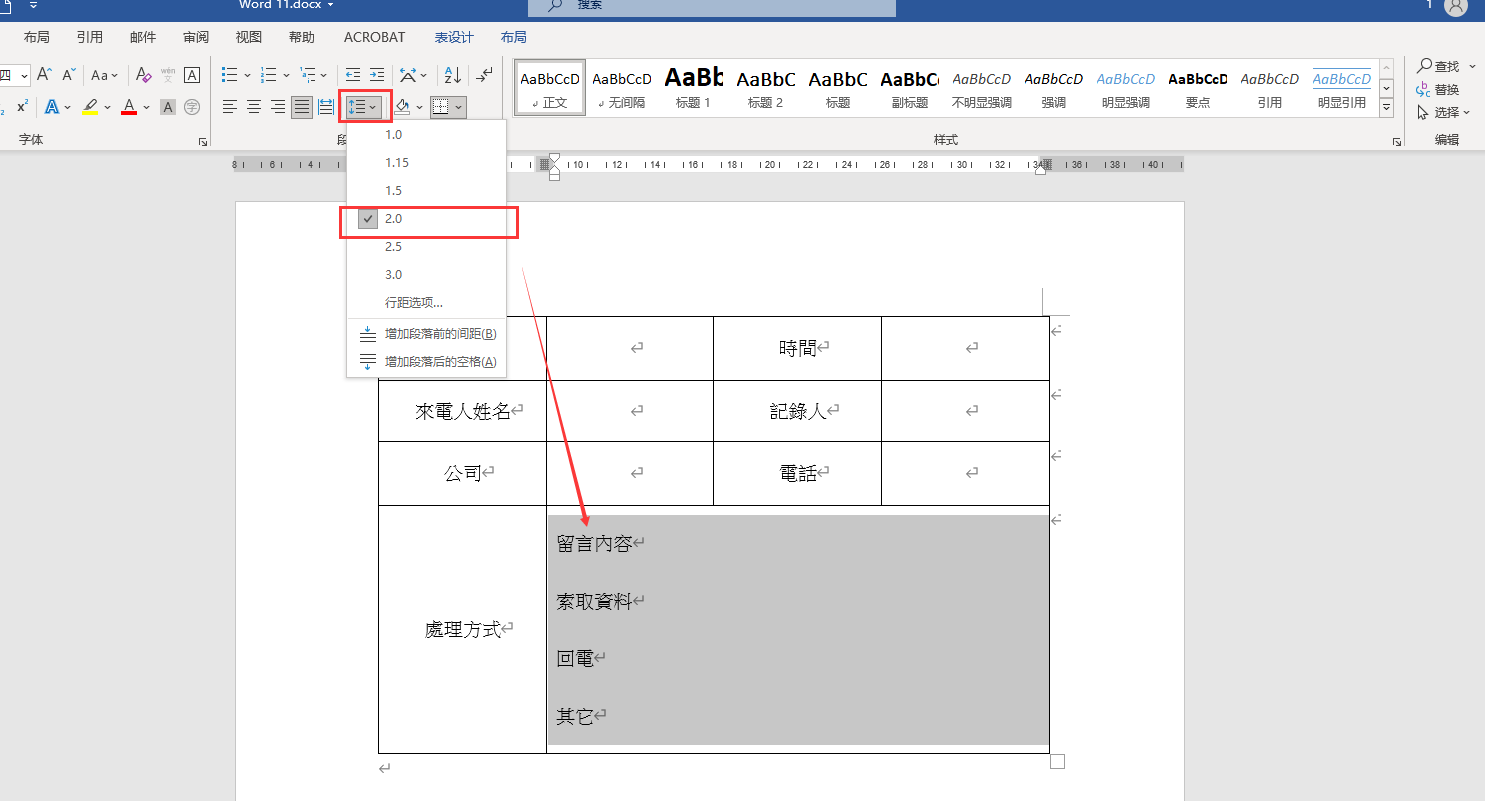Screen dimensions: 1485x801
Task: Click the line spacing button
Action: pyautogui.click(x=363, y=106)
